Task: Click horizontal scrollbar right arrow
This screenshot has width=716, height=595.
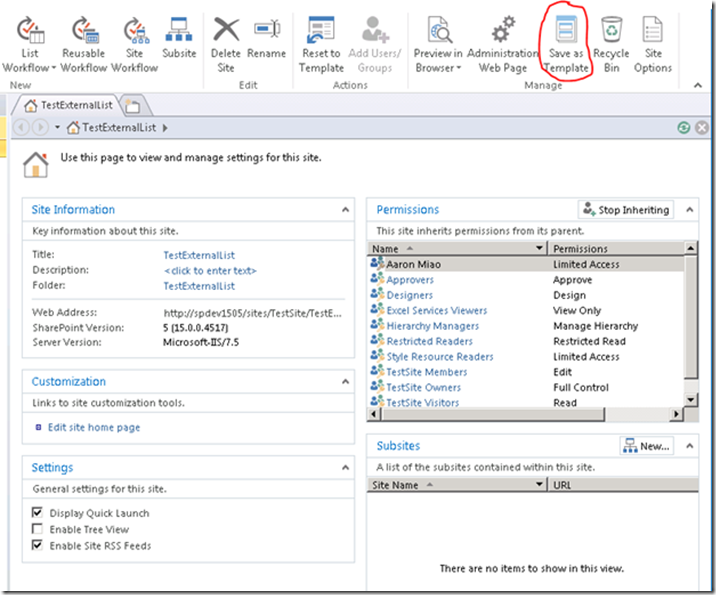Action: (x=676, y=414)
